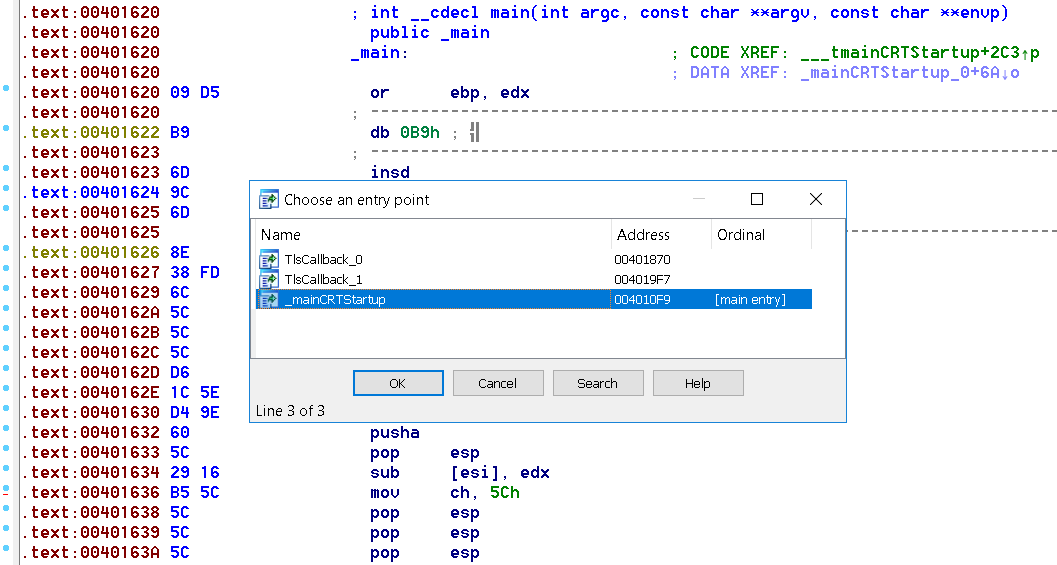Open Help from the entry point dialog
This screenshot has height=565, width=1057.
click(x=698, y=383)
